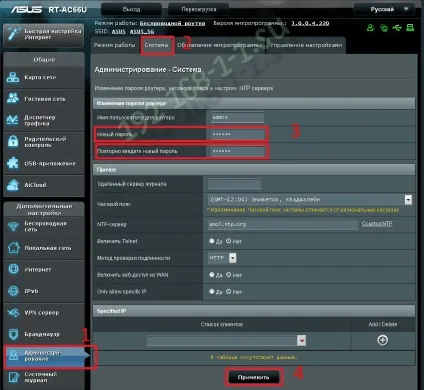Click the Применить apply button
424x390 pixels.
click(x=253, y=377)
